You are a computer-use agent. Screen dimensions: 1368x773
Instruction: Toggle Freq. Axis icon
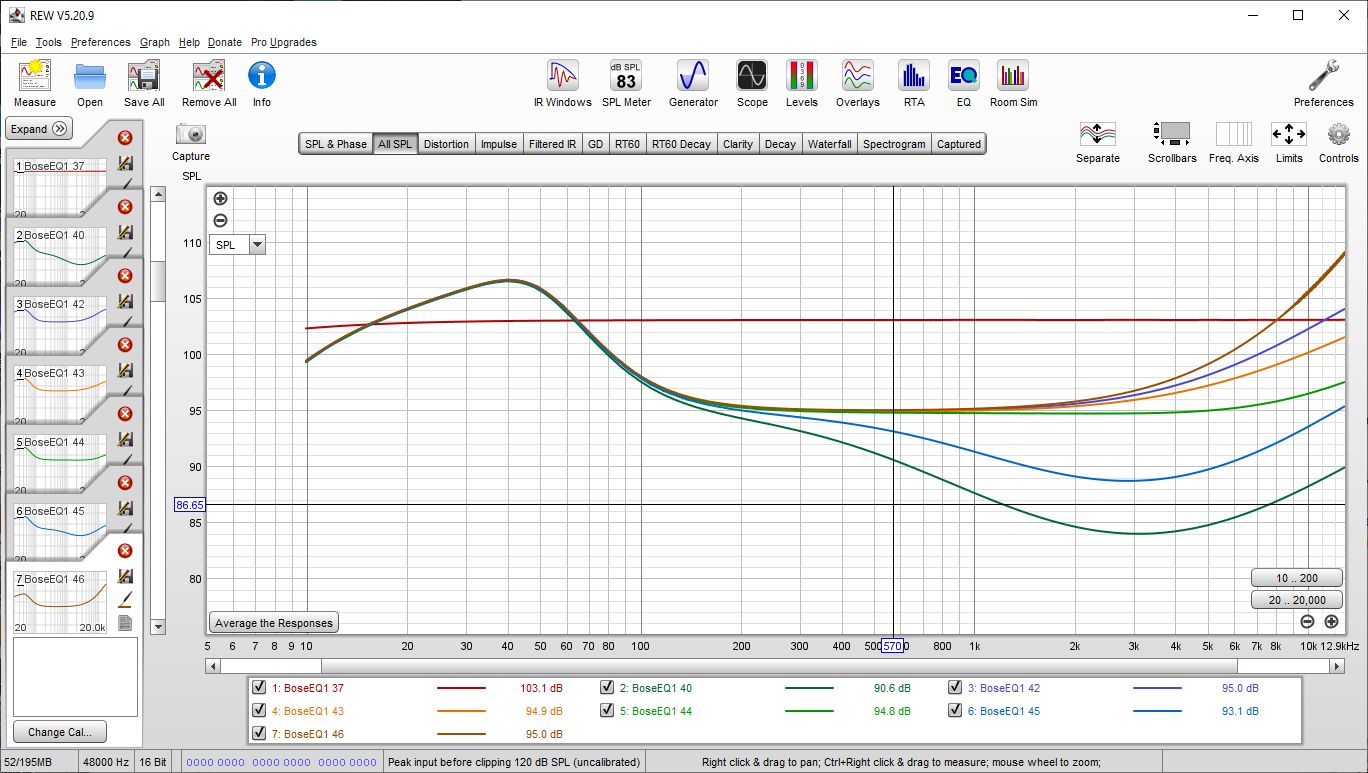pyautogui.click(x=1234, y=134)
